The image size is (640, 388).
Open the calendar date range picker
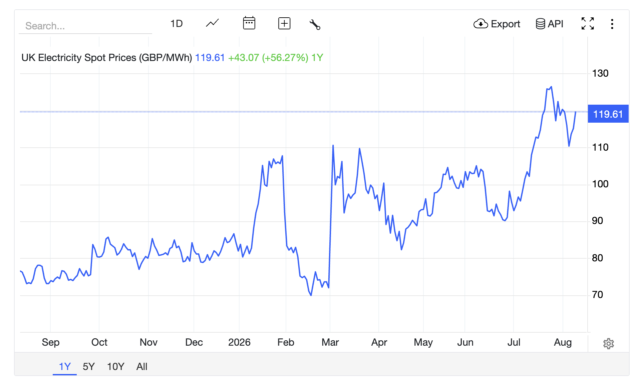[x=249, y=23]
